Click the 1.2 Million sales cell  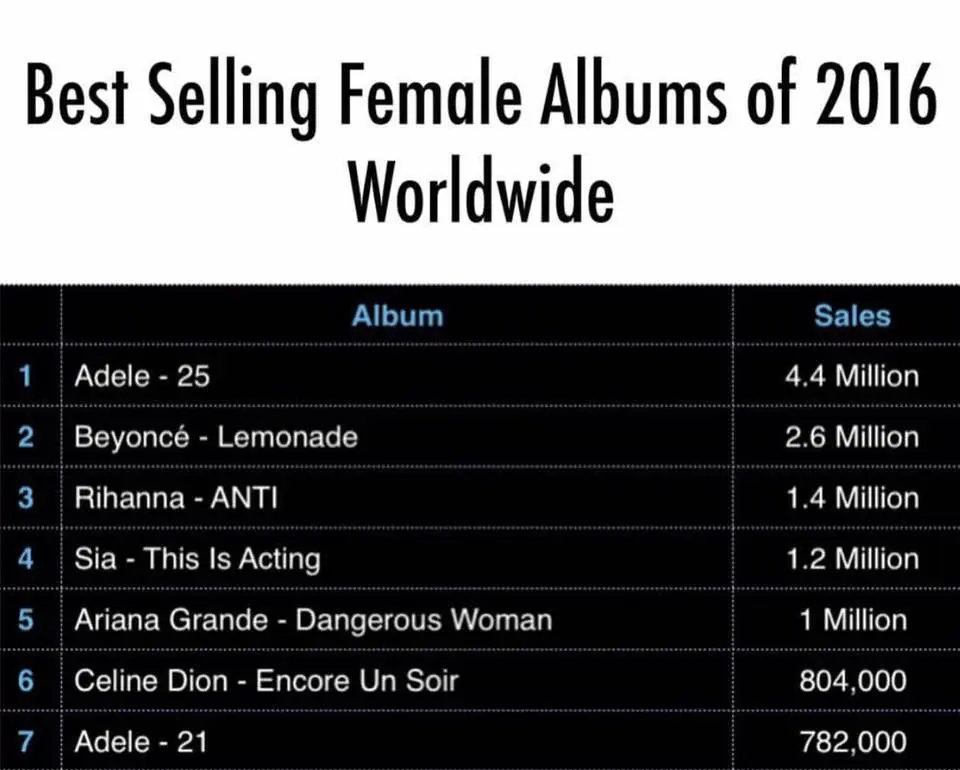[851, 559]
